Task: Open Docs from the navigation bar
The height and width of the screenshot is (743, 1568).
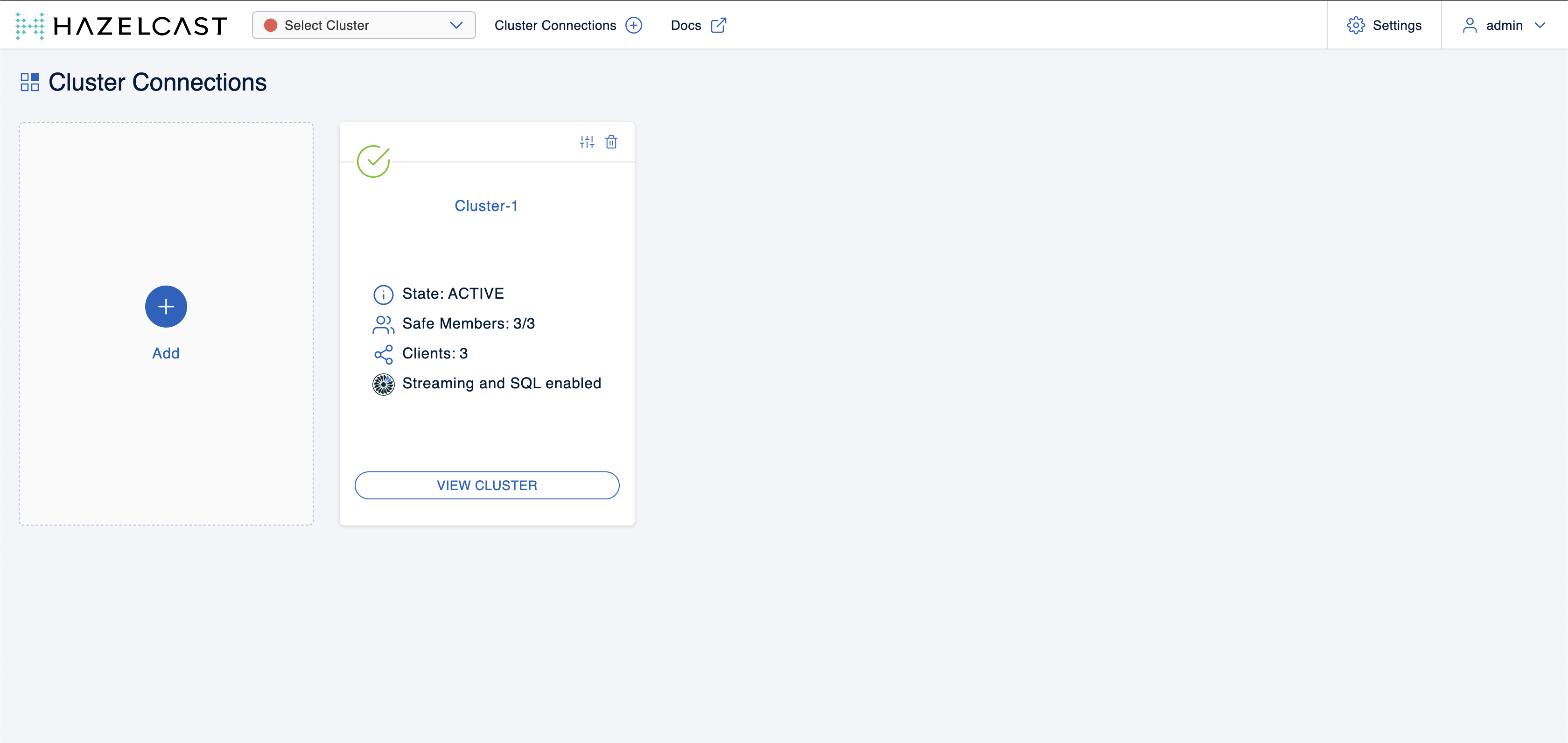Action: (686, 25)
